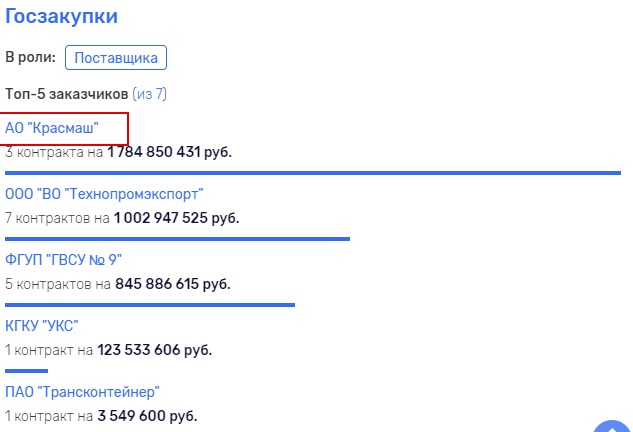Click the blue scroll-to-top round icon

[x=612, y=426]
